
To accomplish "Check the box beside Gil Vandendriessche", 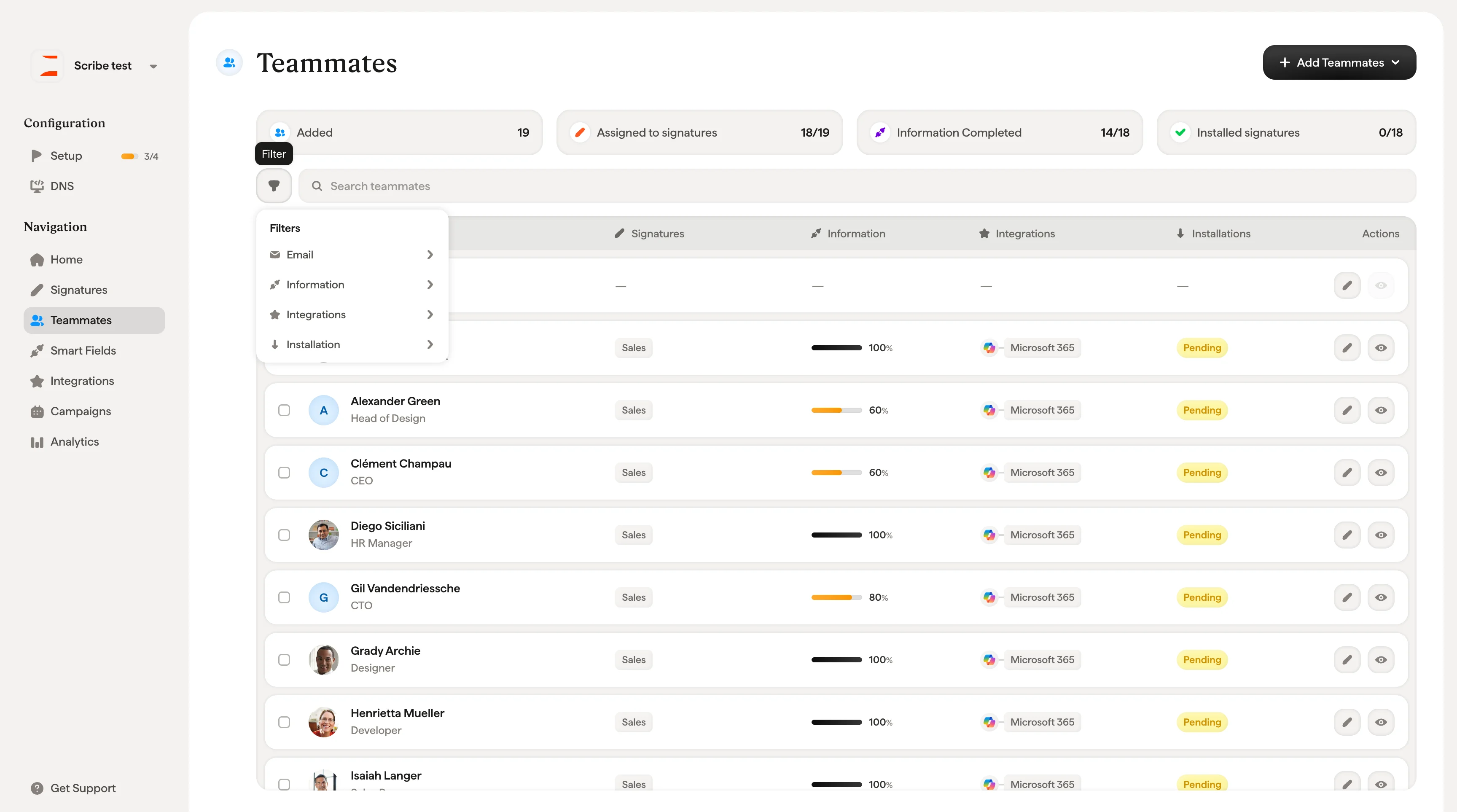I will point(284,597).
